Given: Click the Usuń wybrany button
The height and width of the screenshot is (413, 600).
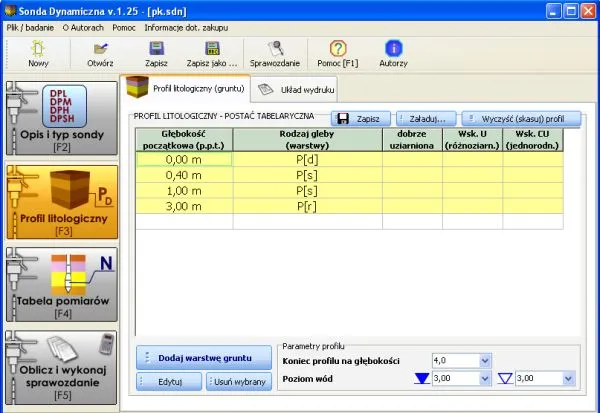Looking at the screenshot, I should point(238,381).
